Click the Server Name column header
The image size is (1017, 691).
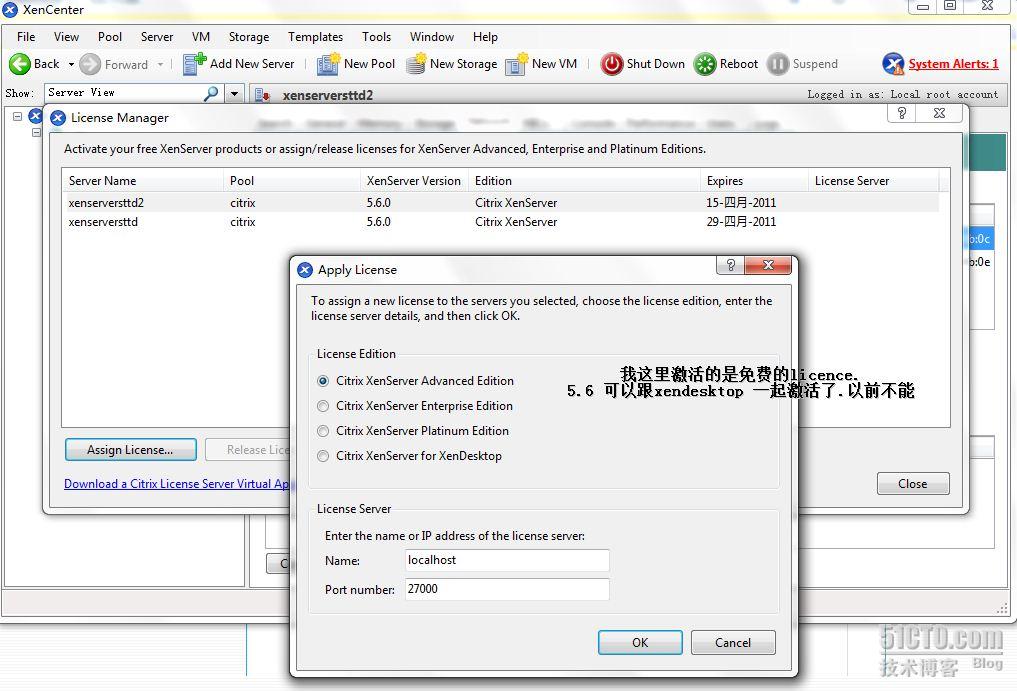[x=143, y=180]
